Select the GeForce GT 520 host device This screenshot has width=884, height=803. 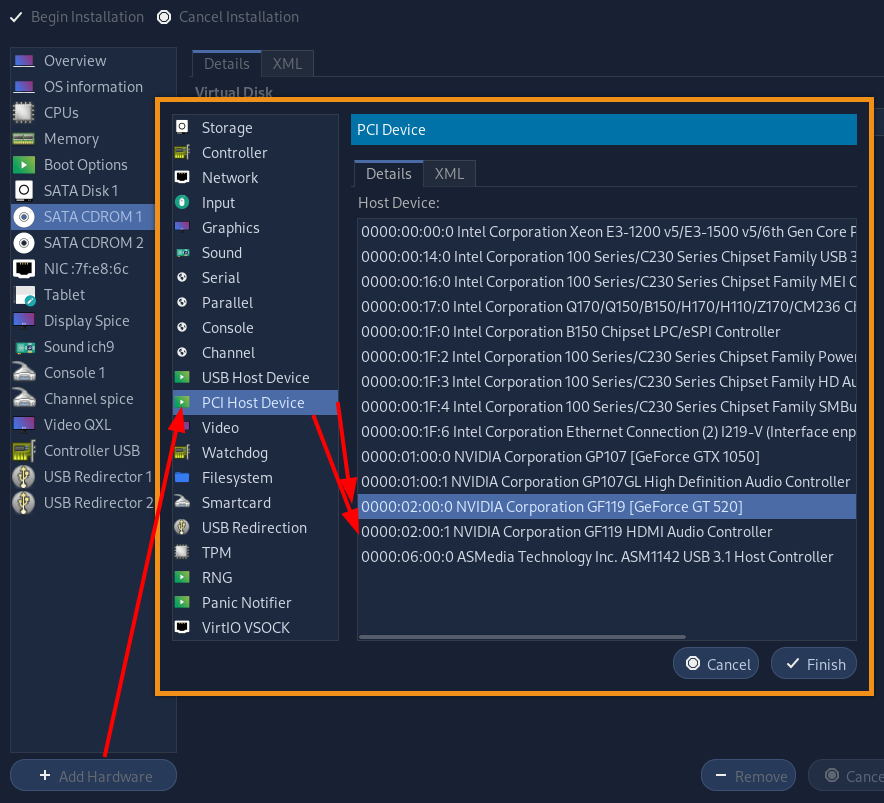coord(607,506)
